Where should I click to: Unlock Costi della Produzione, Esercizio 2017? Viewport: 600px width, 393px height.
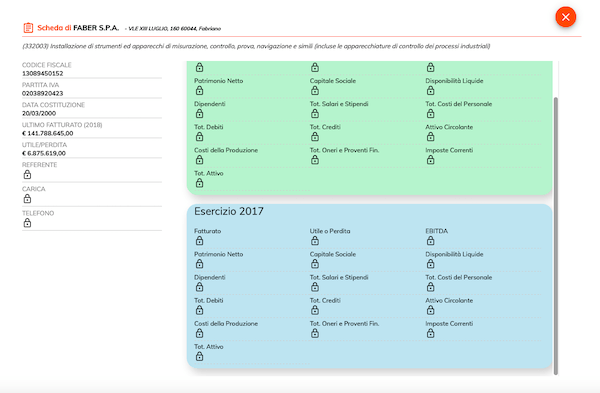click(199, 333)
